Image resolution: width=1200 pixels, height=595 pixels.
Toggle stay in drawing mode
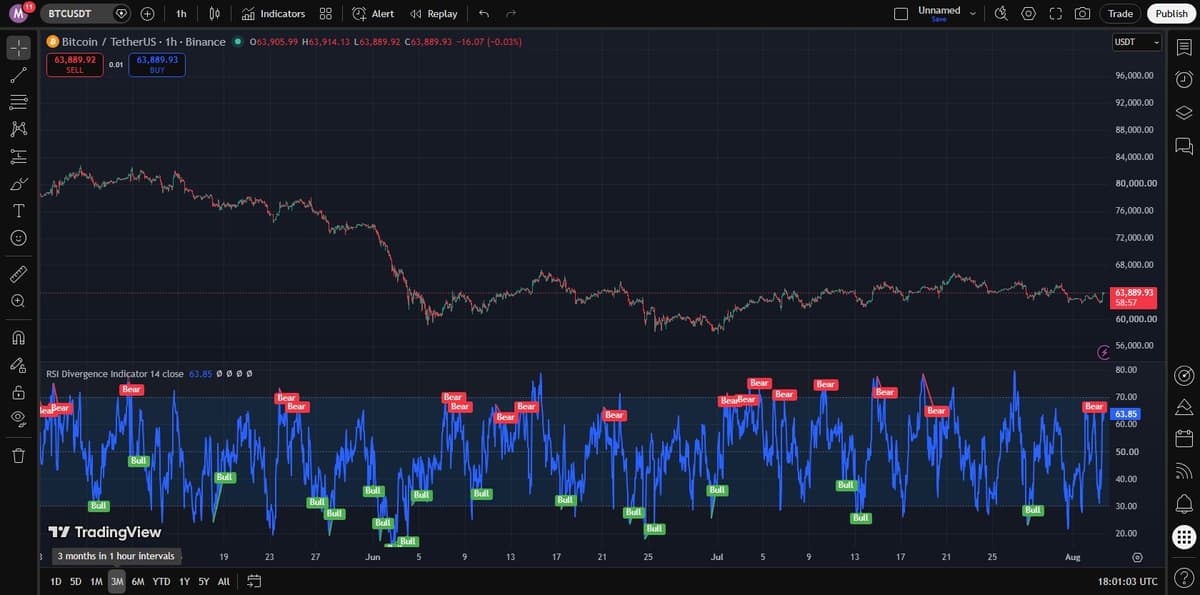click(18, 364)
